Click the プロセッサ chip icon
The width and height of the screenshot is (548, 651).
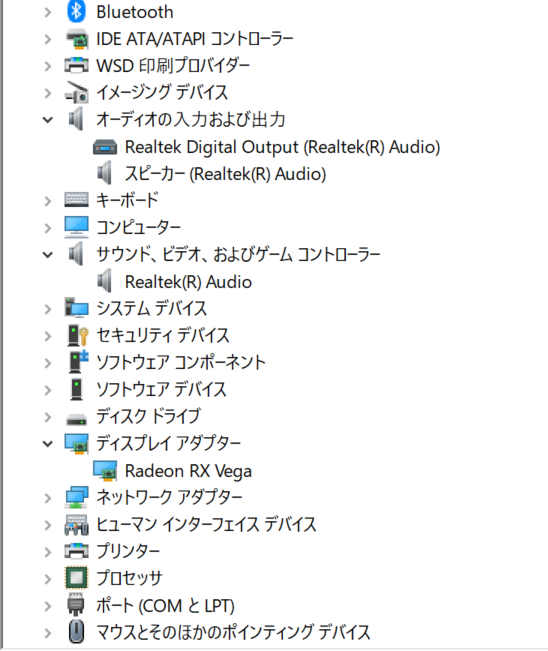pos(76,578)
